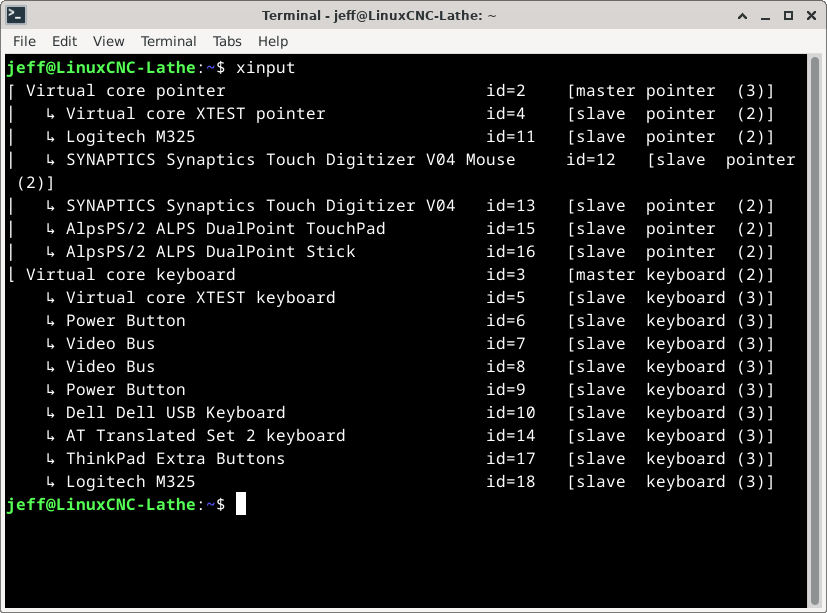Click the Virtual core XTEST keyboard row
827x613 pixels.
tap(409, 298)
